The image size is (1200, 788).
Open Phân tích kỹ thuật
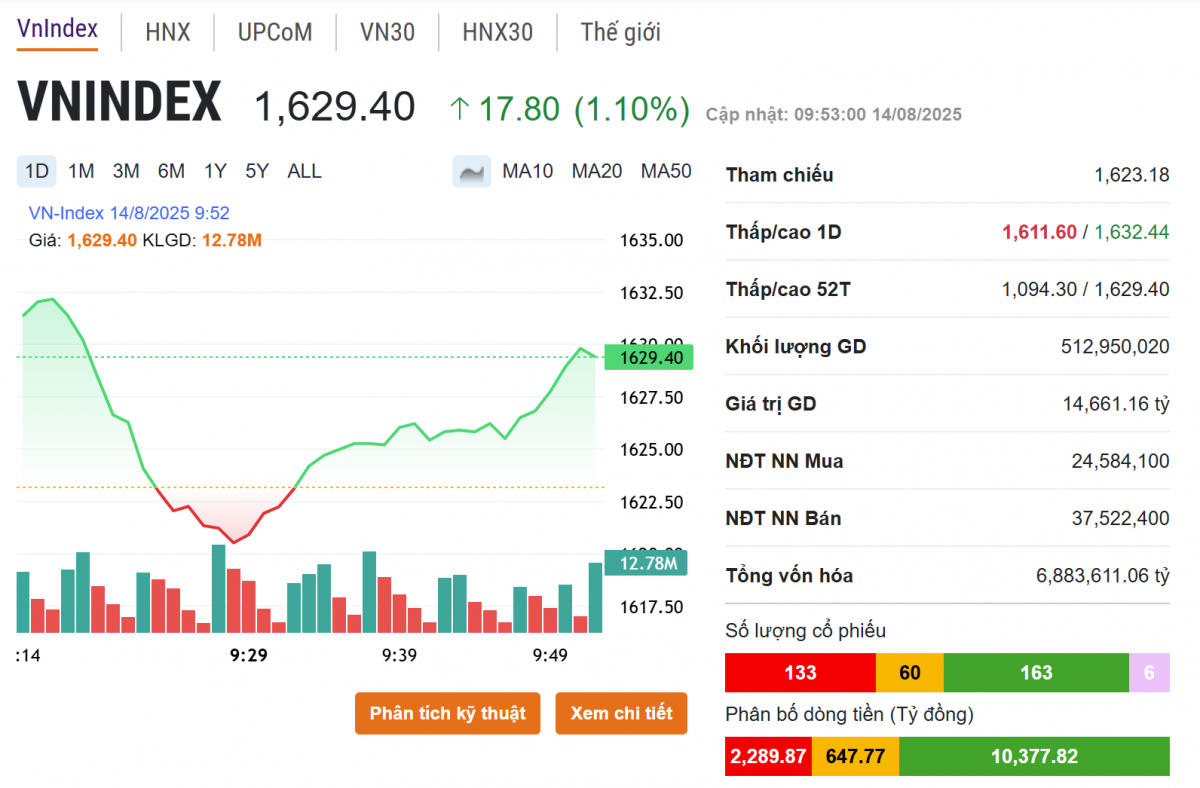pos(447,713)
